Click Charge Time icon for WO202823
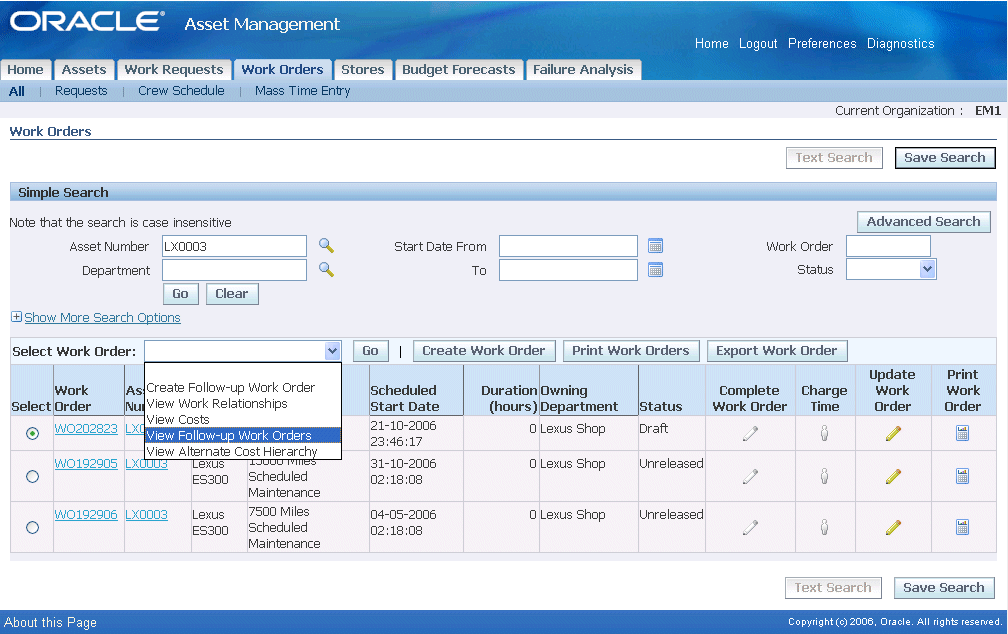Image resolution: width=1008 pixels, height=634 pixels. (824, 433)
